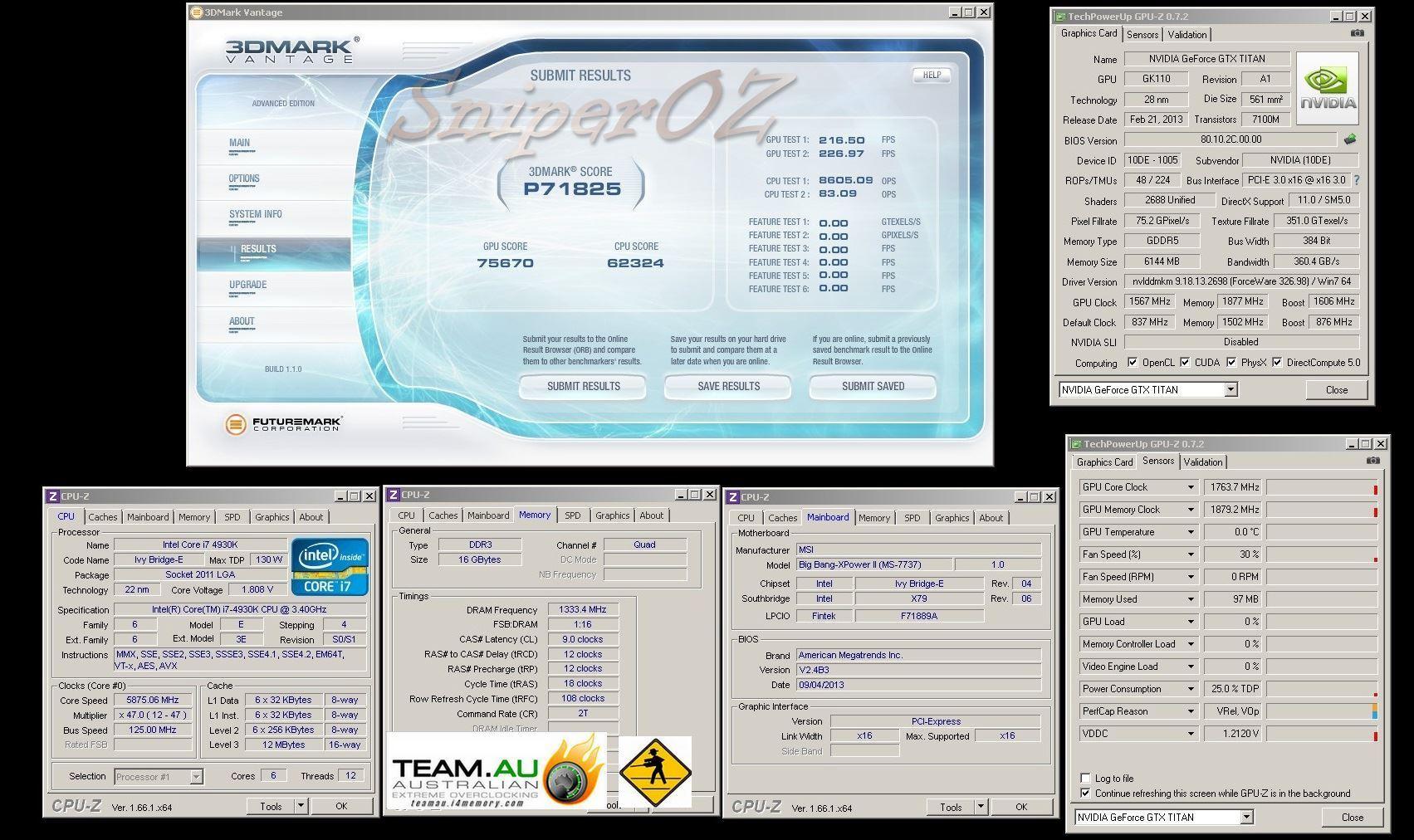Viewport: 1414px width, 840px height.
Task: Open the PerfCap Reason dropdown
Action: click(x=1191, y=711)
